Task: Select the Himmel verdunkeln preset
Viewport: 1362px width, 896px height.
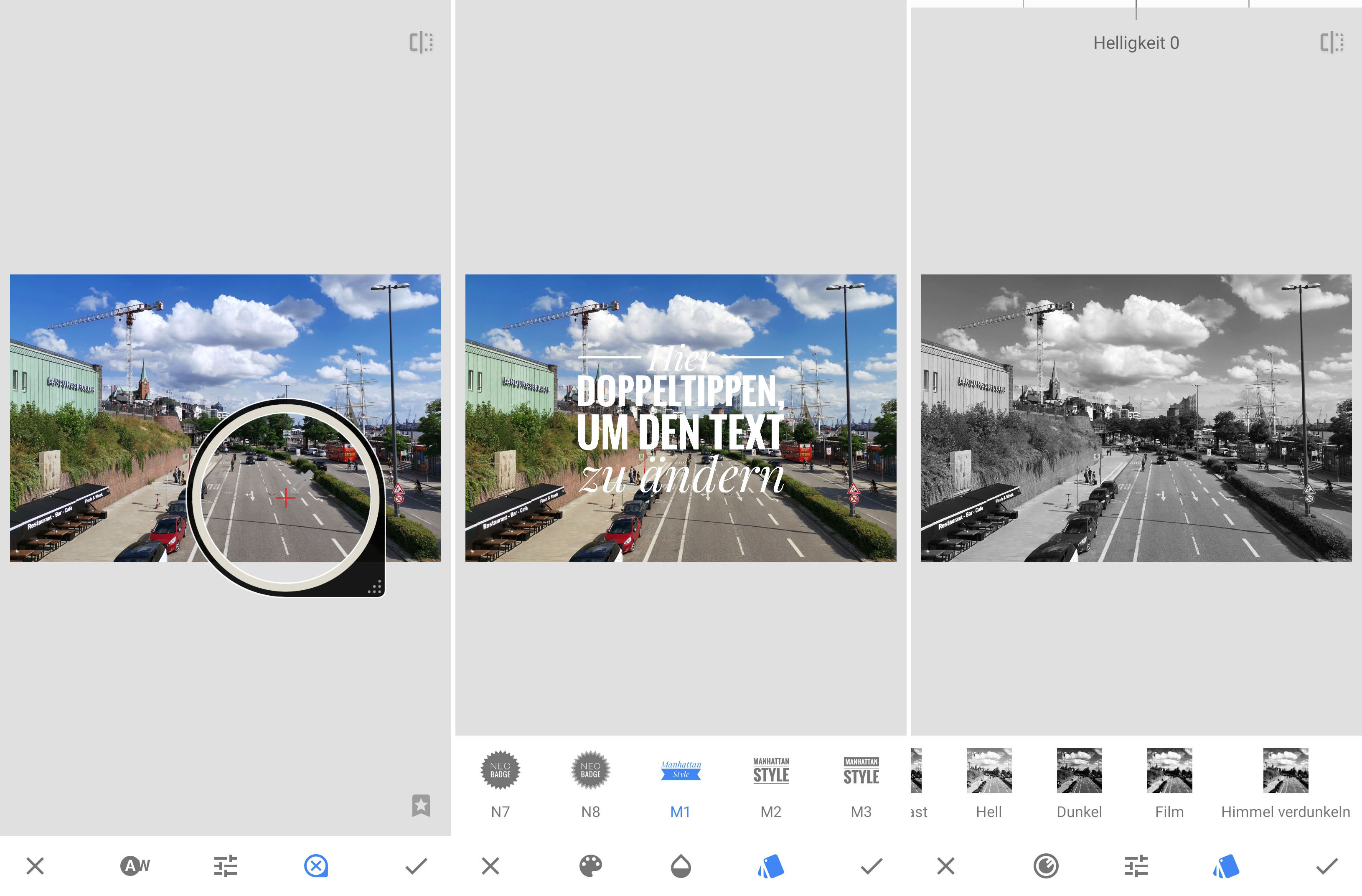Action: [x=1286, y=784]
